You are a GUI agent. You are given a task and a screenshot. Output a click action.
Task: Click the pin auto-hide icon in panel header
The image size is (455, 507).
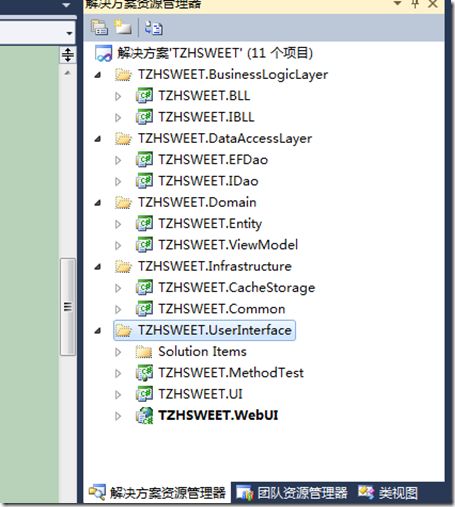[415, 4]
